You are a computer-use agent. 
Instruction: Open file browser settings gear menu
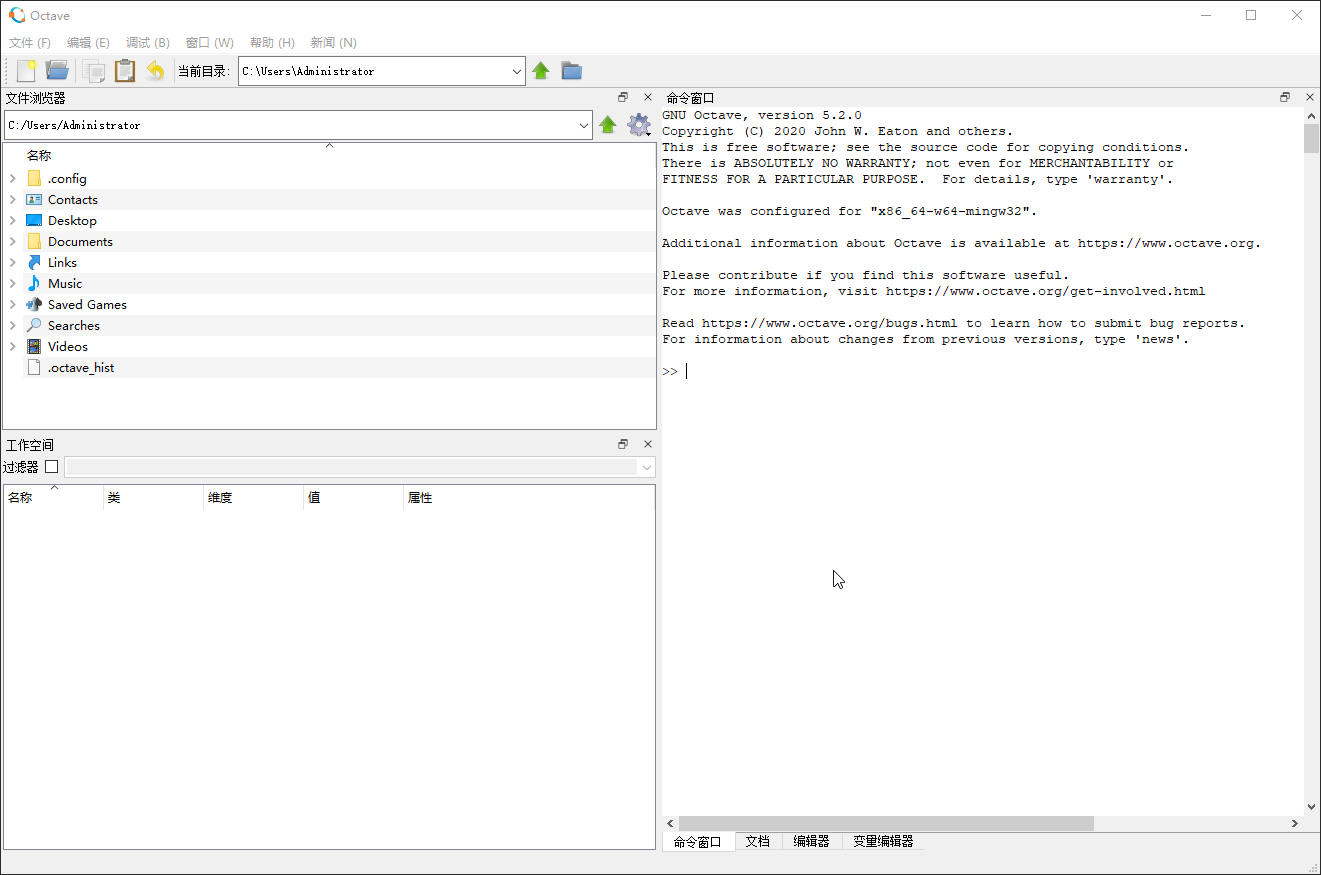pyautogui.click(x=638, y=125)
